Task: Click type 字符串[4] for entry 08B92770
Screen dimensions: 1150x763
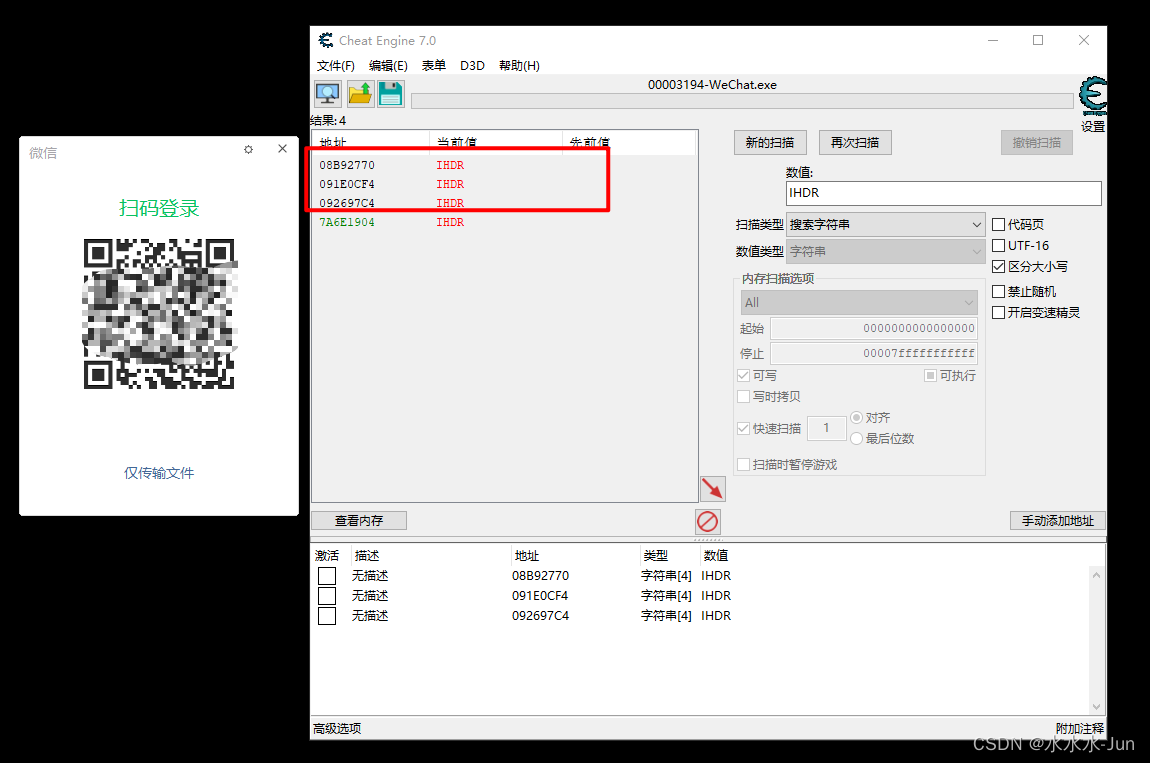Action: click(666, 576)
